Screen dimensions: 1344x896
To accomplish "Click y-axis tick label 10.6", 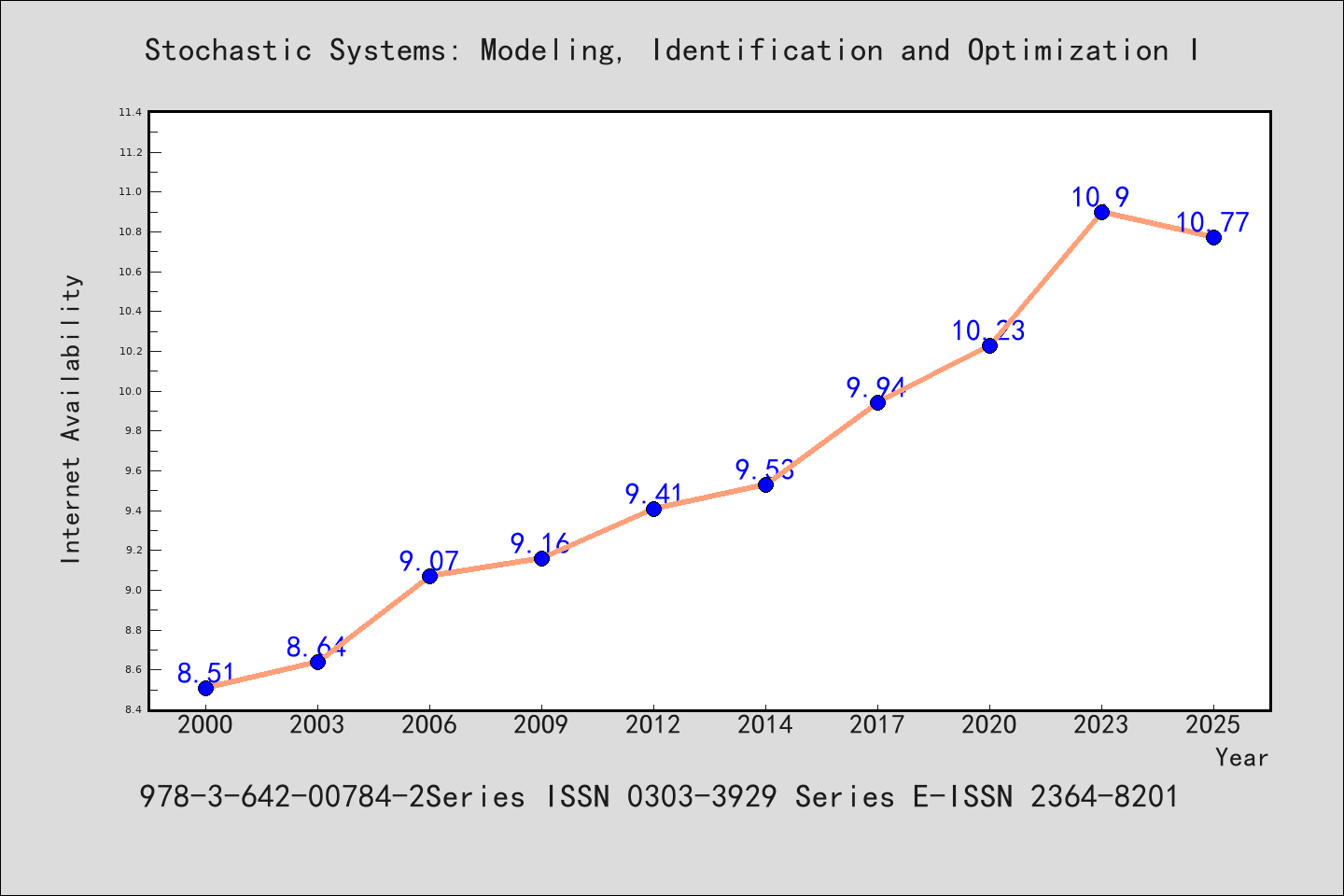I will click(130, 273).
